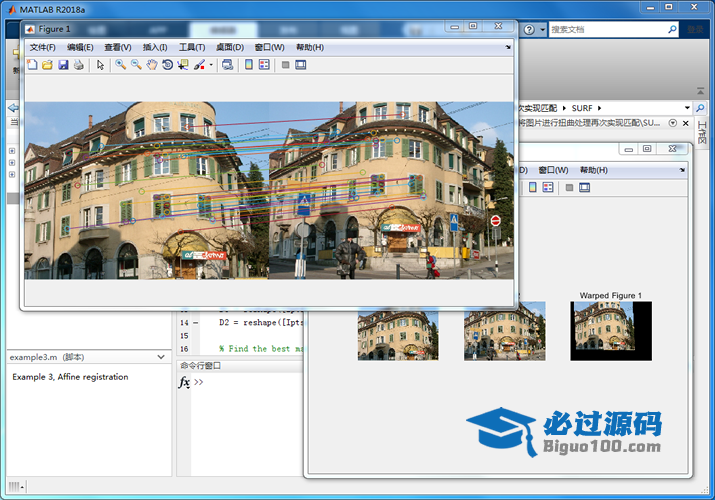Expand the help button dropdown arrow
This screenshot has height=500, width=715.
tap(542, 30)
